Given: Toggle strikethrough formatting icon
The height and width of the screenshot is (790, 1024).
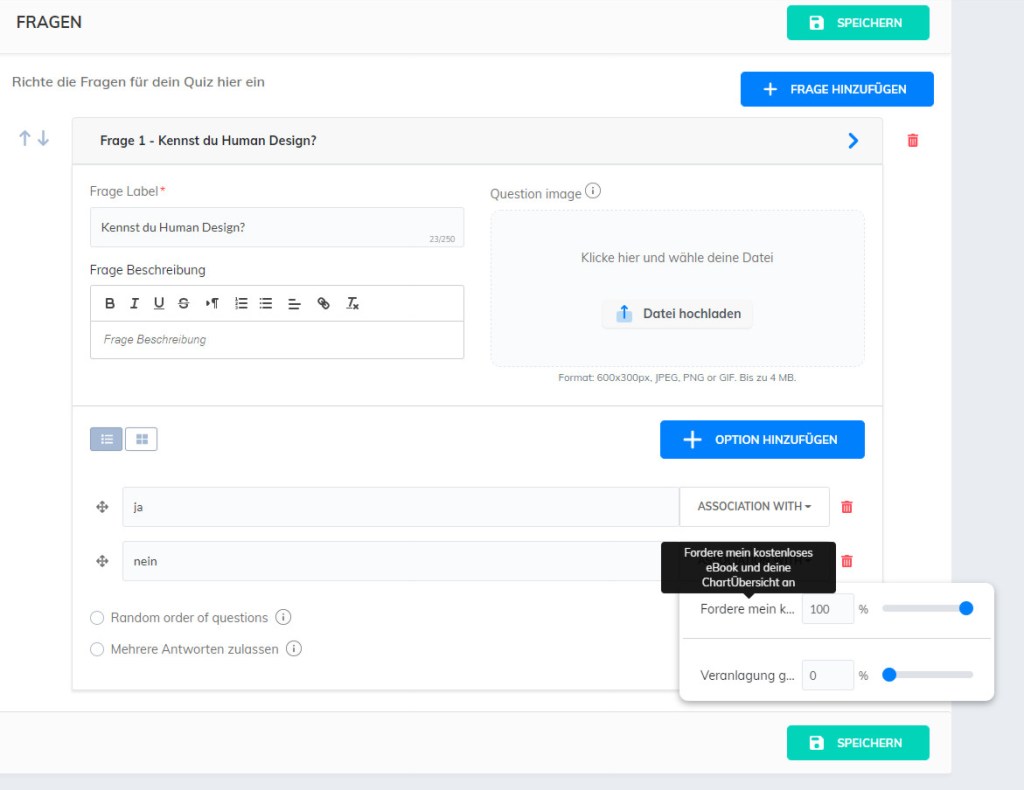Looking at the screenshot, I should (x=183, y=304).
